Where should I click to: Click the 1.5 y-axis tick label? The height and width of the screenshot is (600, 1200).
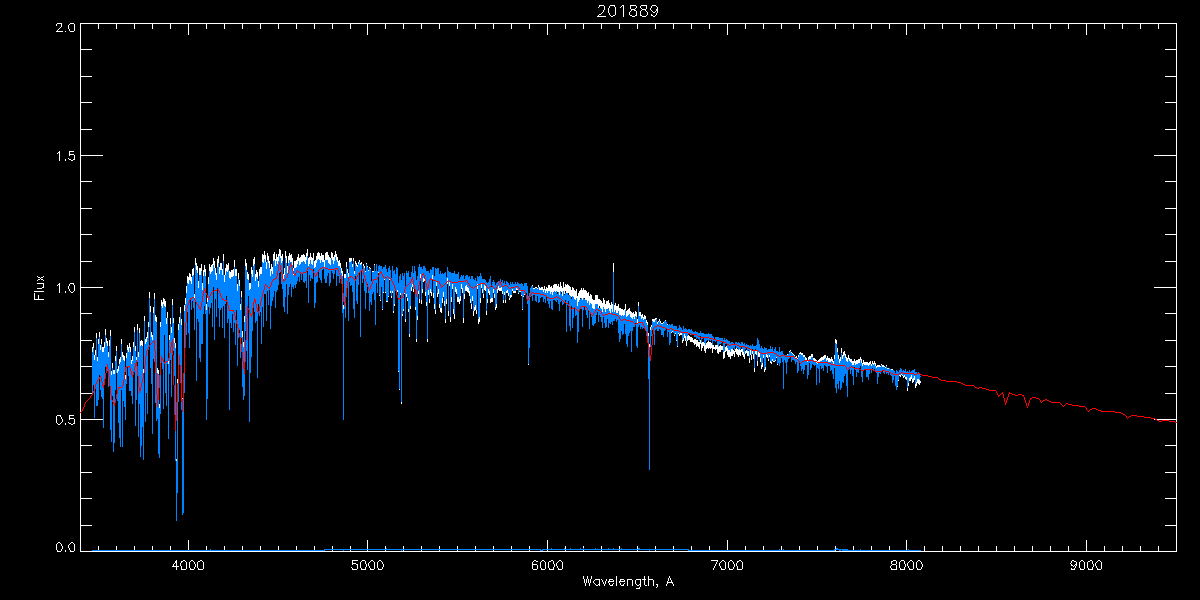[66, 157]
